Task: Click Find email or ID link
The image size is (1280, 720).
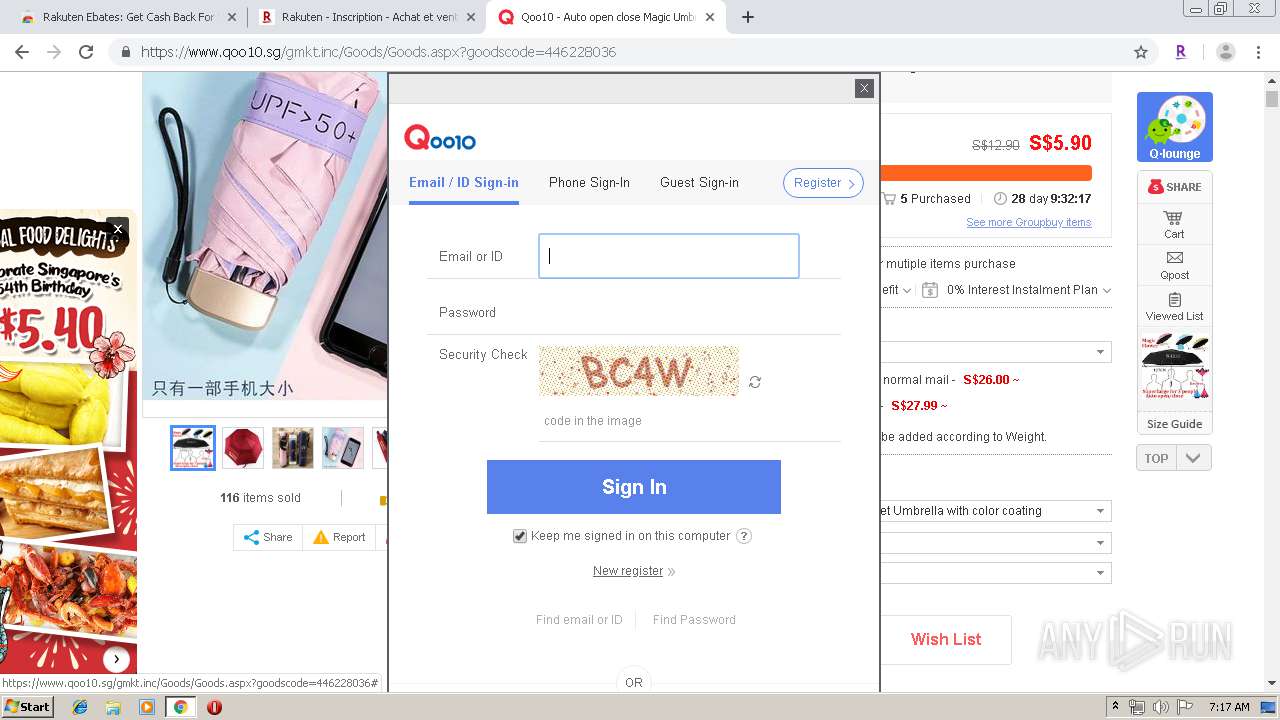Action: pyautogui.click(x=579, y=620)
